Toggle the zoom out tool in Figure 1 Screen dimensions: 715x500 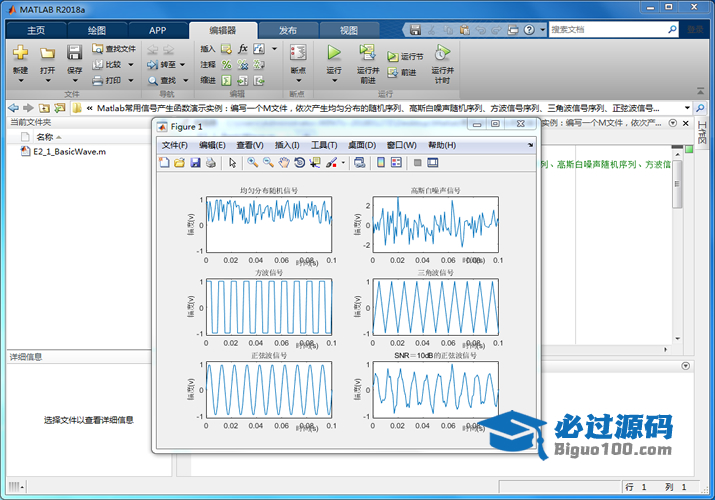pos(268,163)
